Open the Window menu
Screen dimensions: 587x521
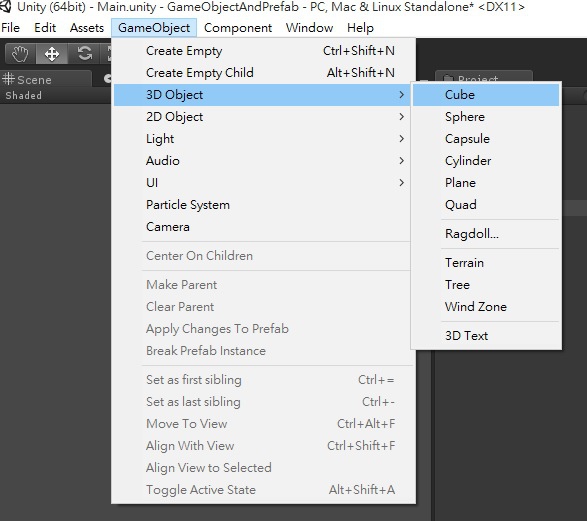click(309, 28)
